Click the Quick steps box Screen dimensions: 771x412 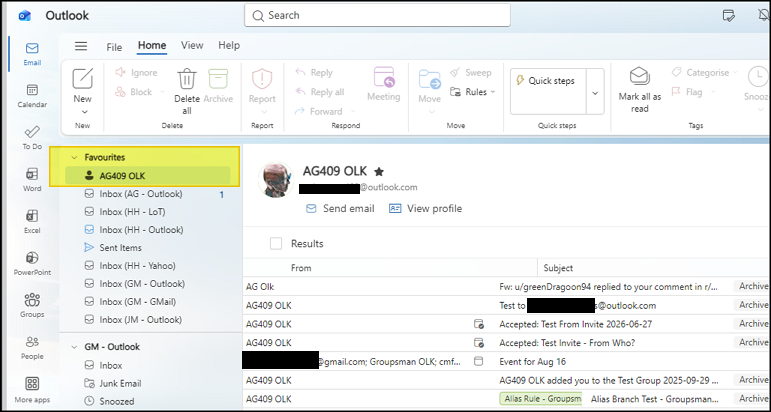click(548, 91)
